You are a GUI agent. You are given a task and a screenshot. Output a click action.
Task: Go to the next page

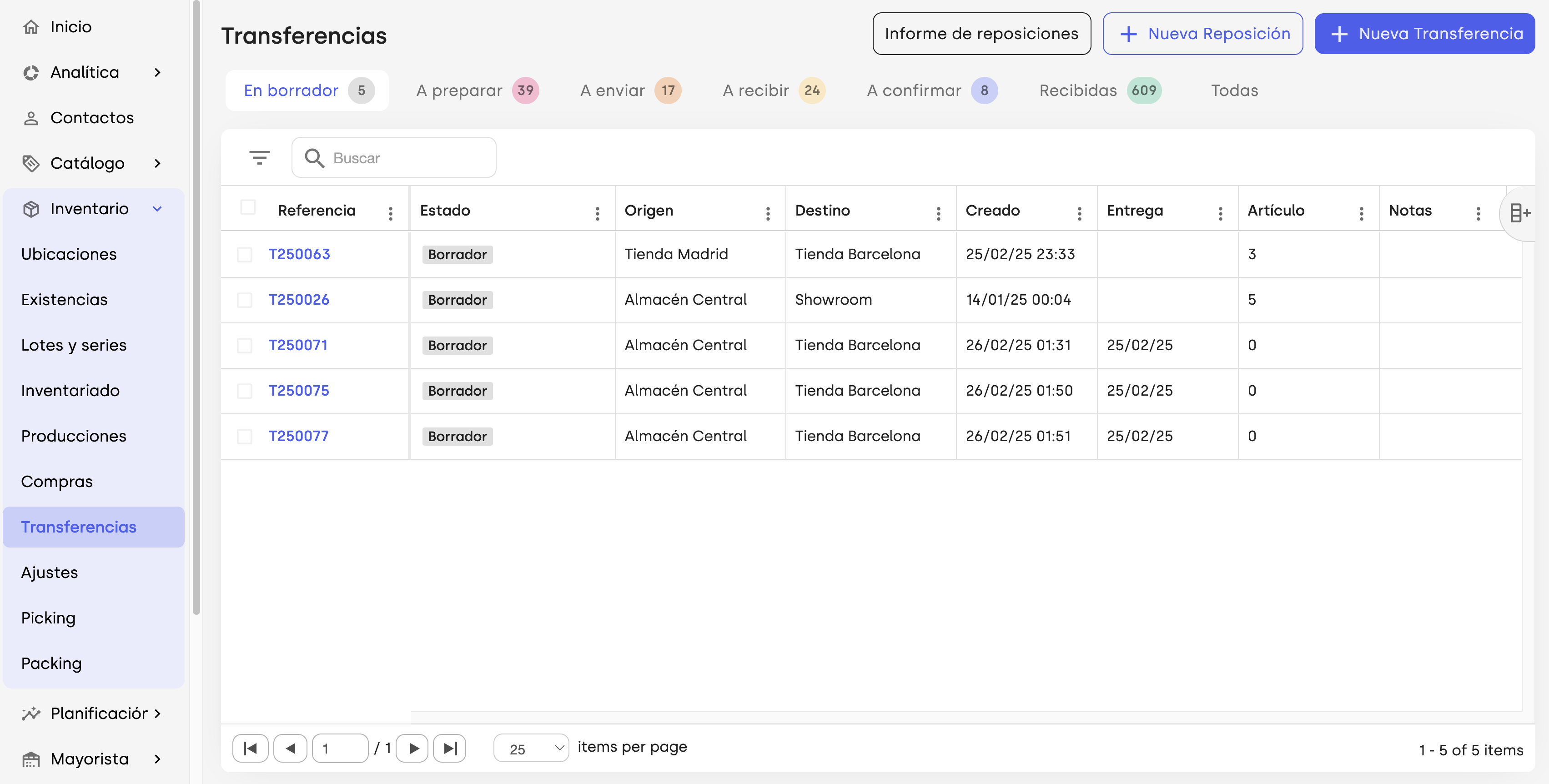coord(413,749)
